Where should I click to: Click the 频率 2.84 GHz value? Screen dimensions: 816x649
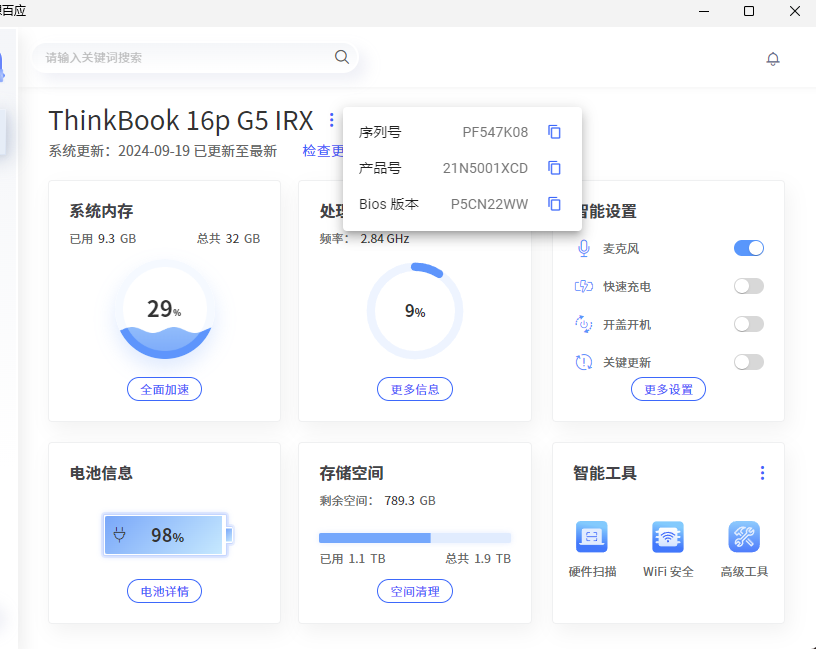tap(385, 239)
